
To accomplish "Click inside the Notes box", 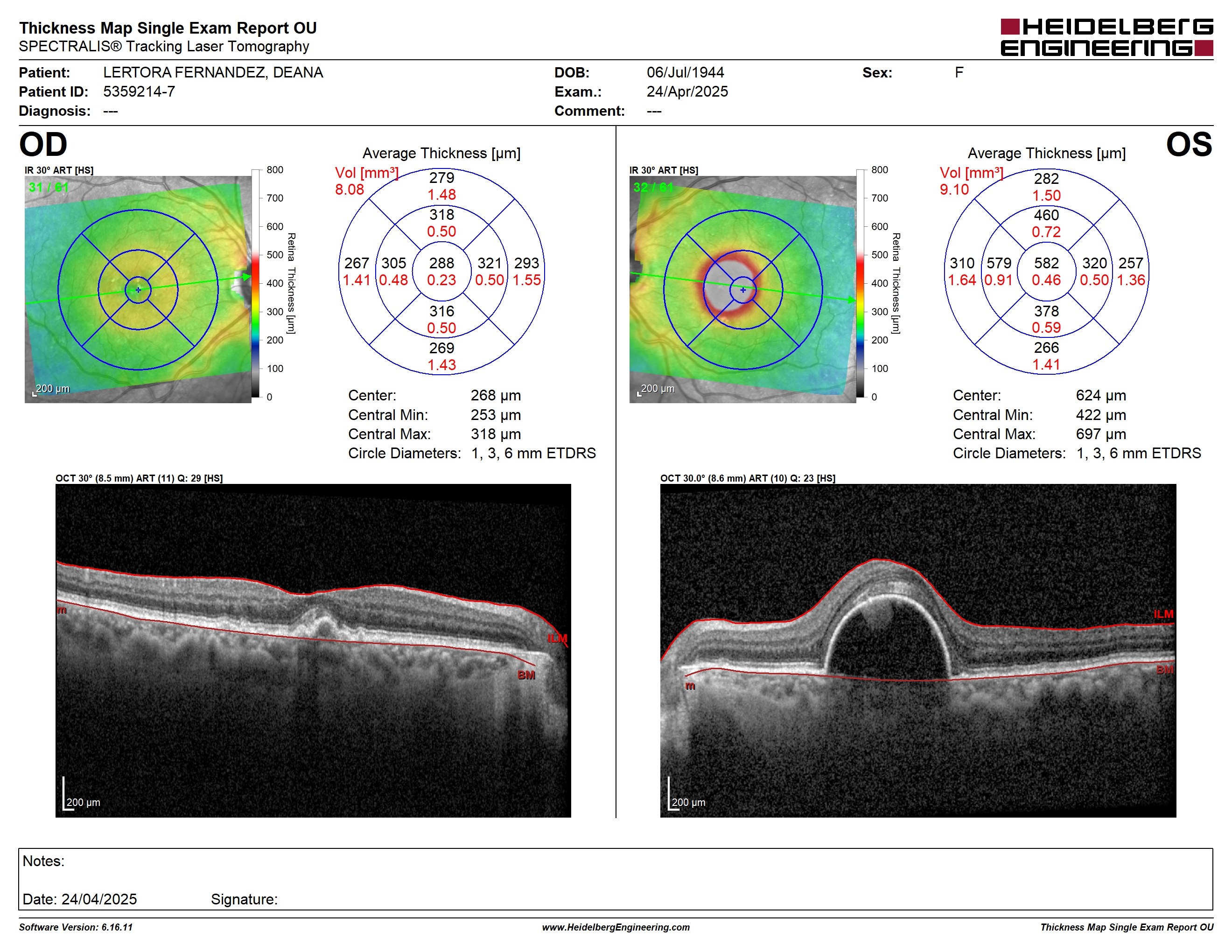I will tap(616, 879).
